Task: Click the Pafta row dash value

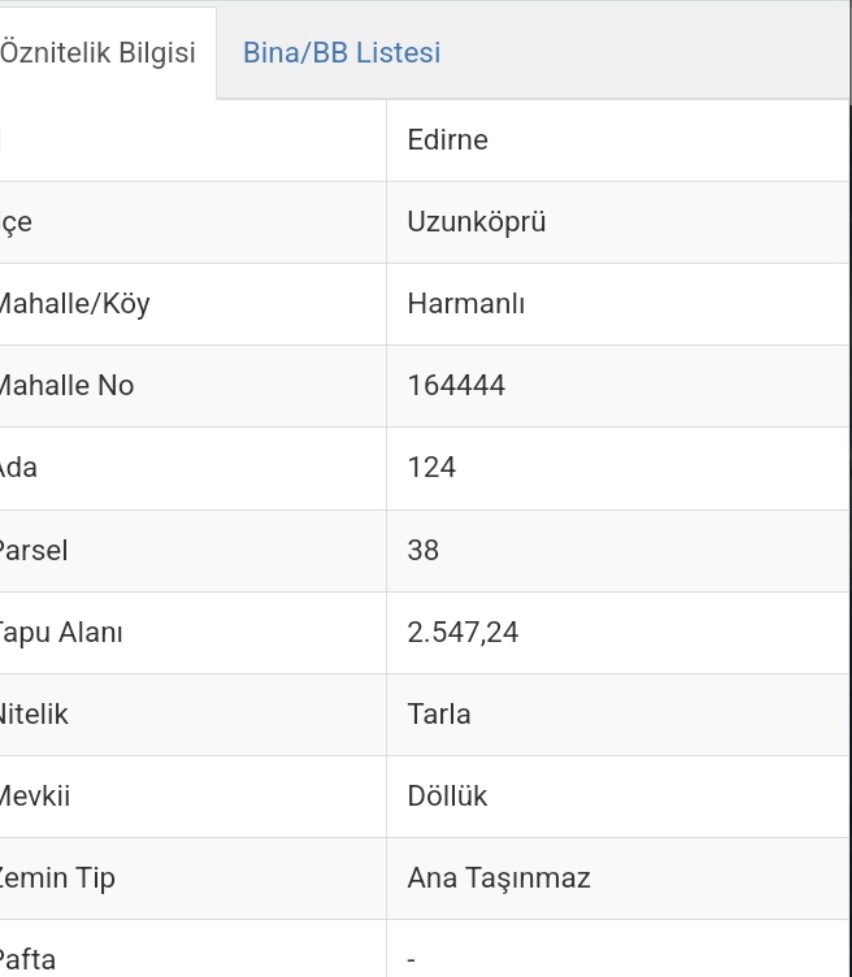Action: 412,960
